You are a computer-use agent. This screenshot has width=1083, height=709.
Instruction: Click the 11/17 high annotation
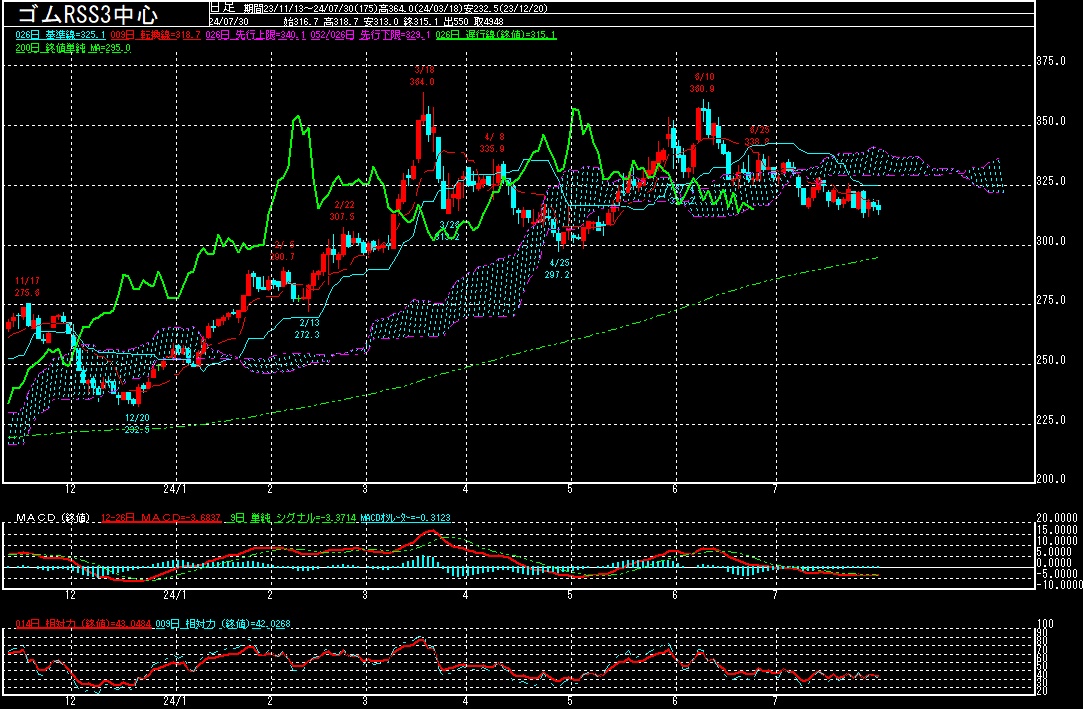(27, 286)
